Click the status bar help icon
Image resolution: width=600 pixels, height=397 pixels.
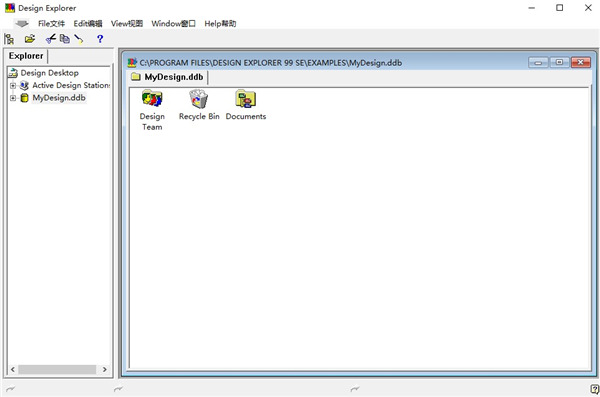coord(594,389)
